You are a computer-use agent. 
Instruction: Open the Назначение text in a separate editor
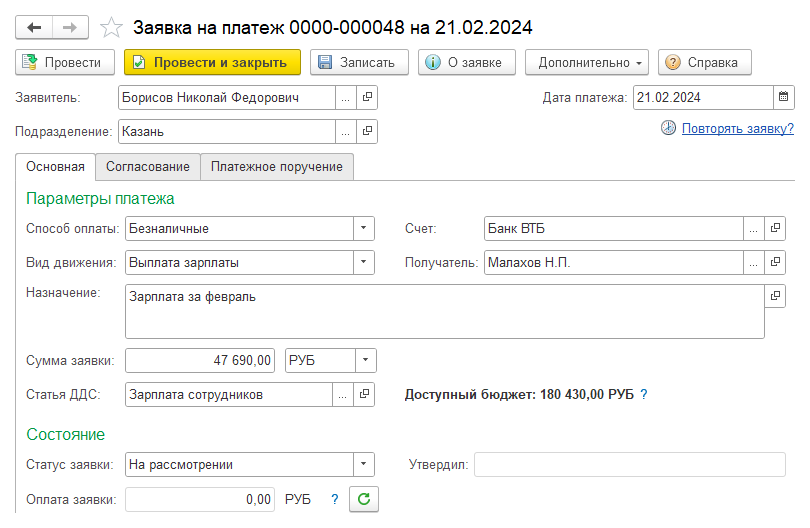point(775,296)
